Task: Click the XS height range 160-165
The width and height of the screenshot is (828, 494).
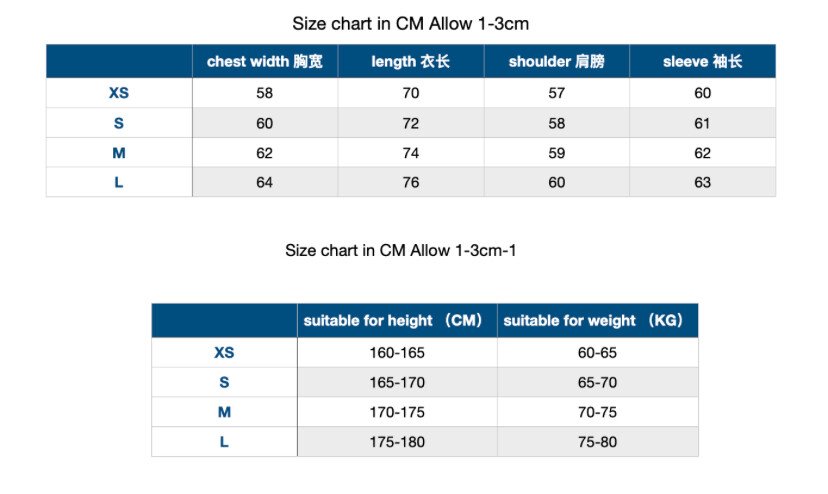Action: point(397,352)
